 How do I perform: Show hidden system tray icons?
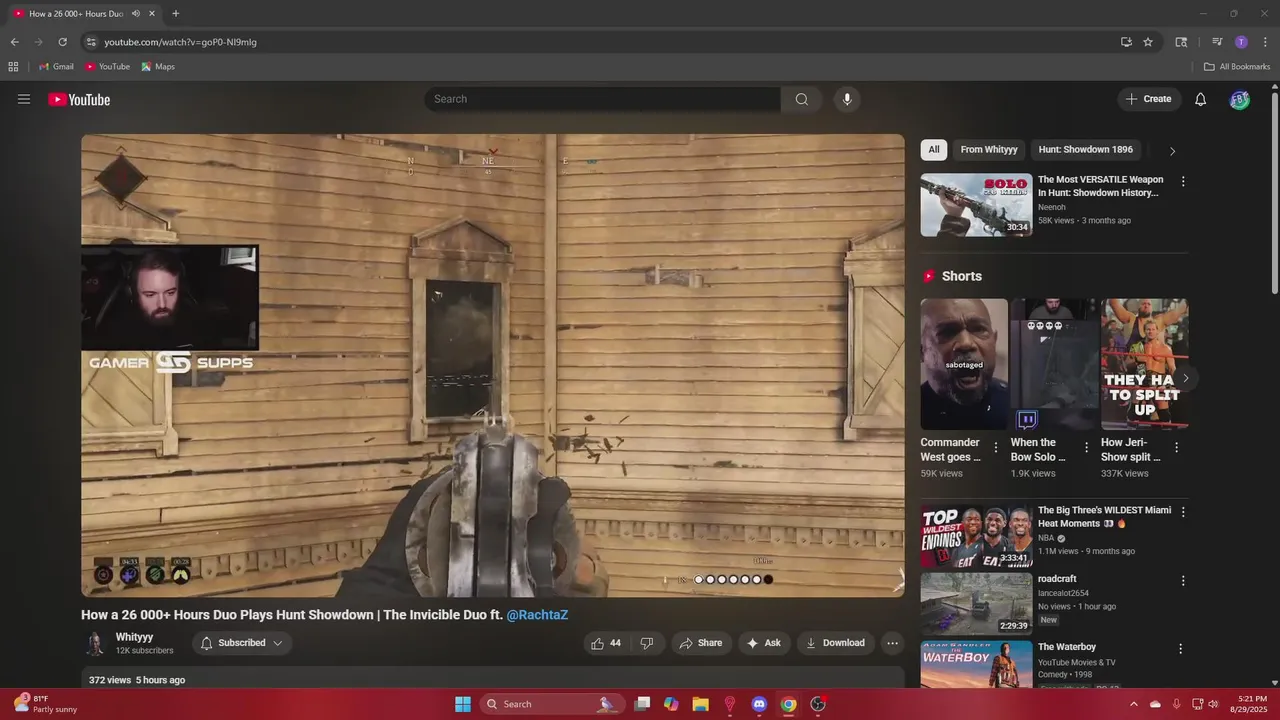pyautogui.click(x=1133, y=704)
